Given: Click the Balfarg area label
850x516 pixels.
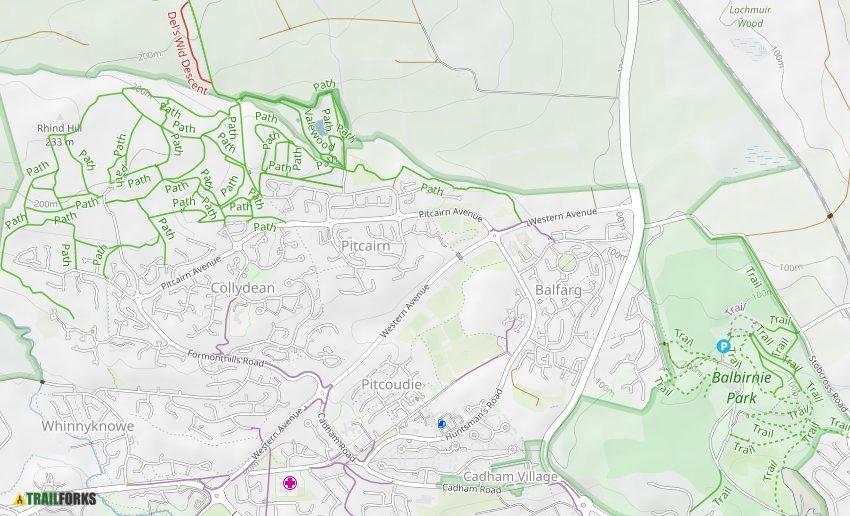Looking at the screenshot, I should click(558, 290).
